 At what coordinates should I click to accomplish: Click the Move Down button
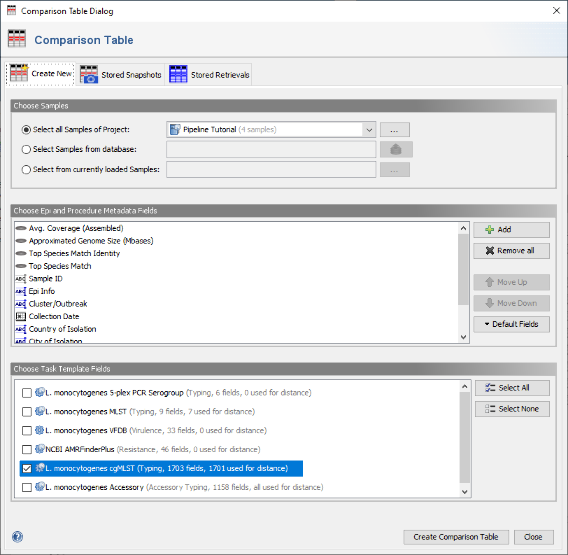click(511, 303)
